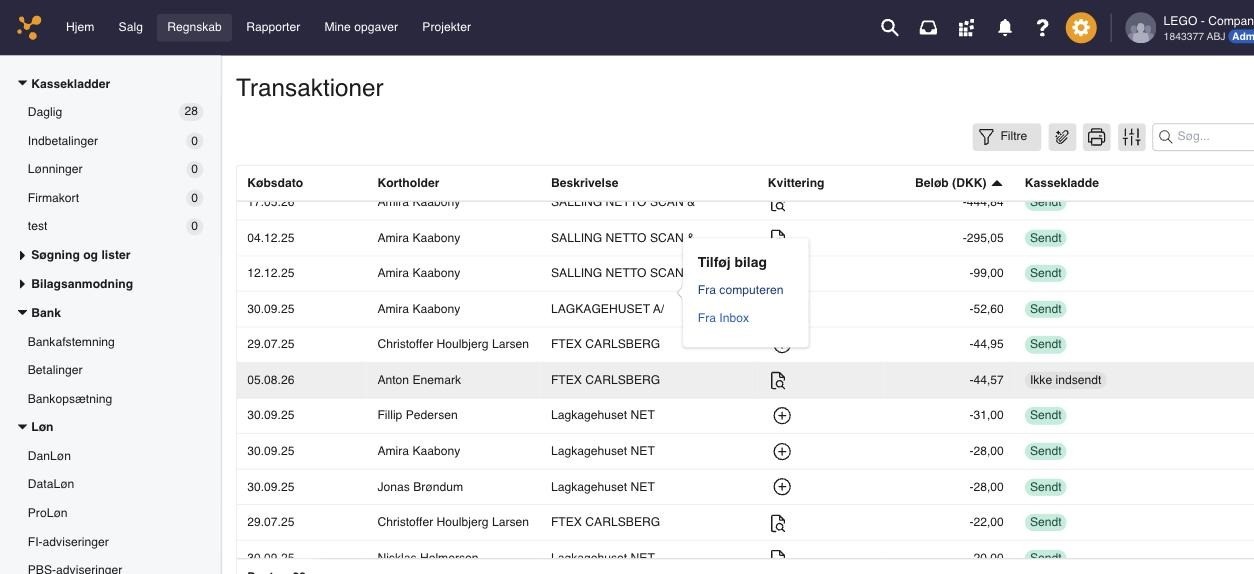Screen dimensions: 1254x574
Task: Go to Bankafstemning
Action: coord(71,342)
